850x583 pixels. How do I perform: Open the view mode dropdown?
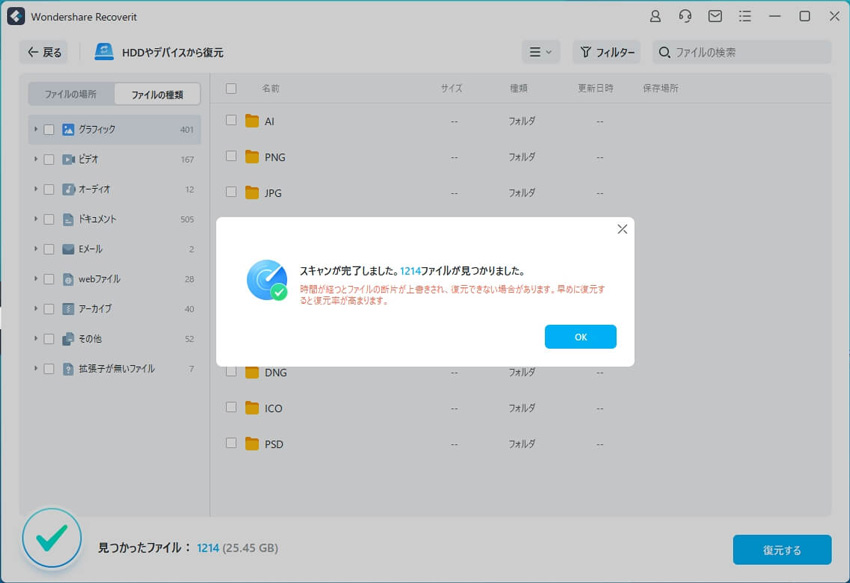(540, 52)
